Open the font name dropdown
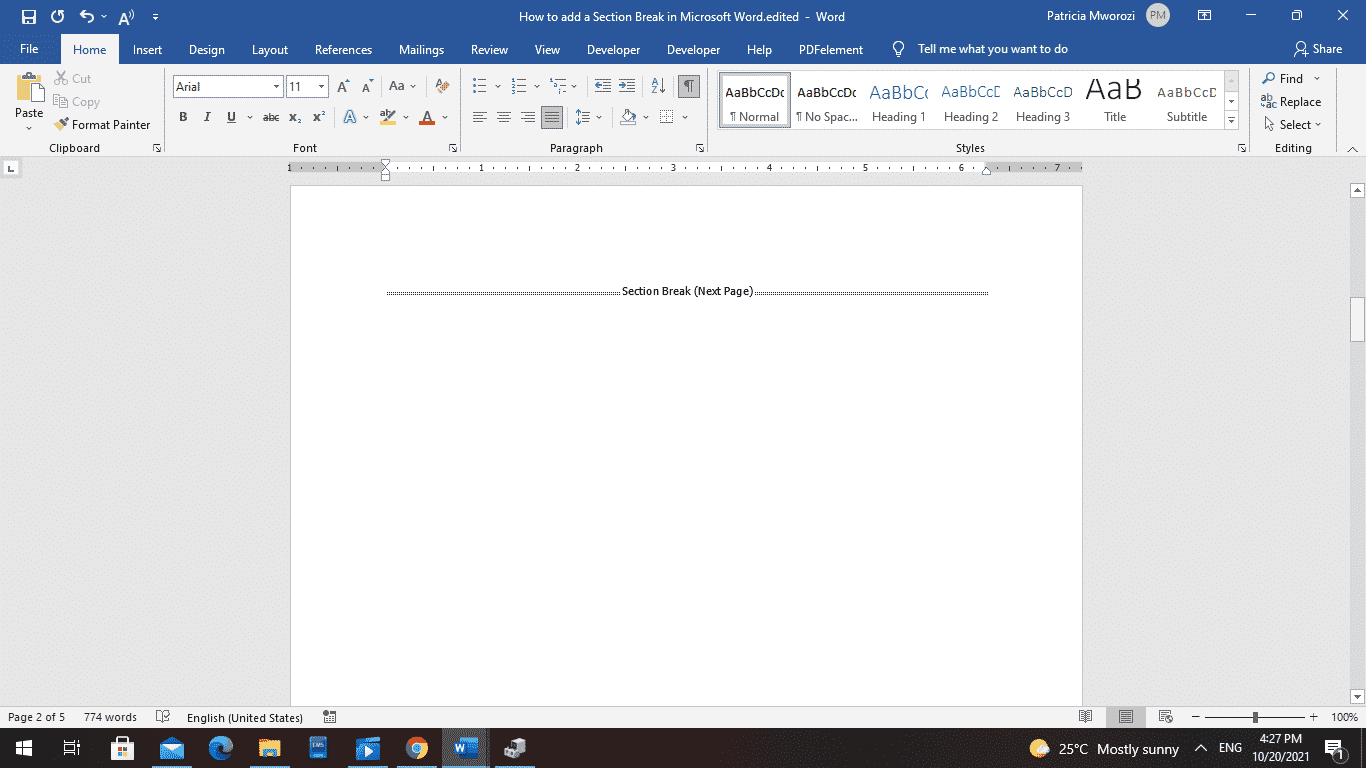1366x768 pixels. [x=277, y=86]
